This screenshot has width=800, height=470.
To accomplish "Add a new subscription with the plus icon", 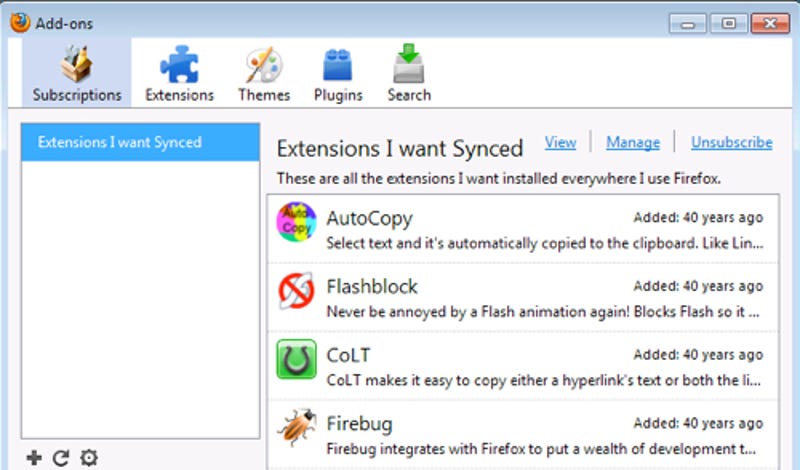I will pyautogui.click(x=34, y=458).
